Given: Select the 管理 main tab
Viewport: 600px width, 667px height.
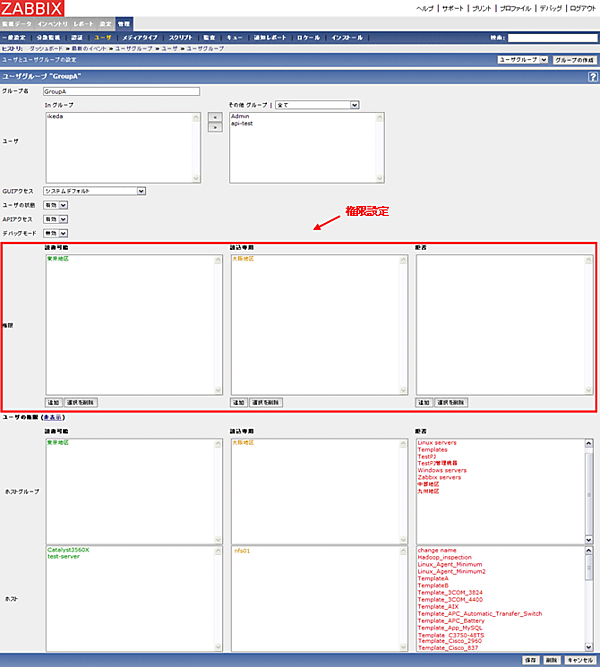Looking at the screenshot, I should click(x=124, y=24).
